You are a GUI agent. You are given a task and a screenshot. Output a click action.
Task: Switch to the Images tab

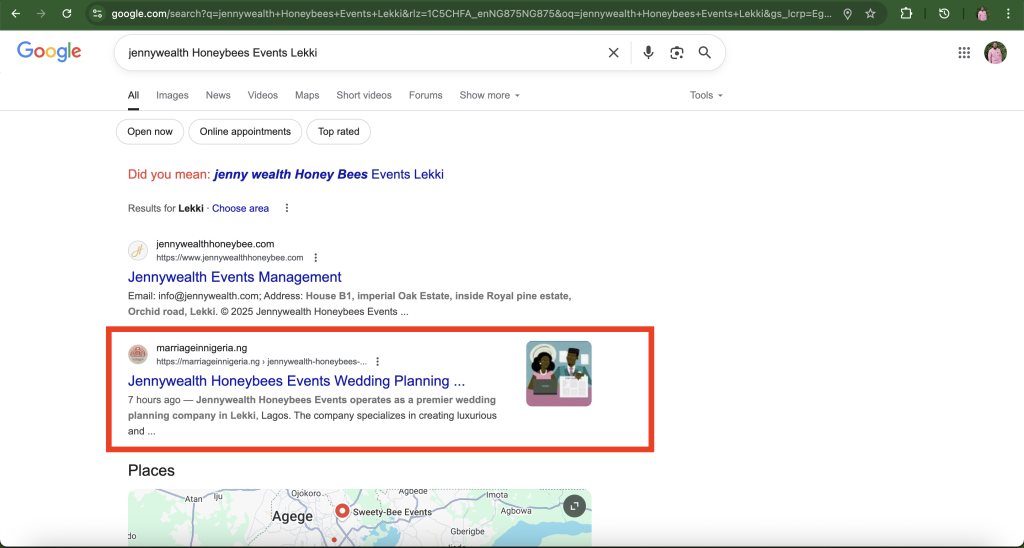(x=172, y=95)
